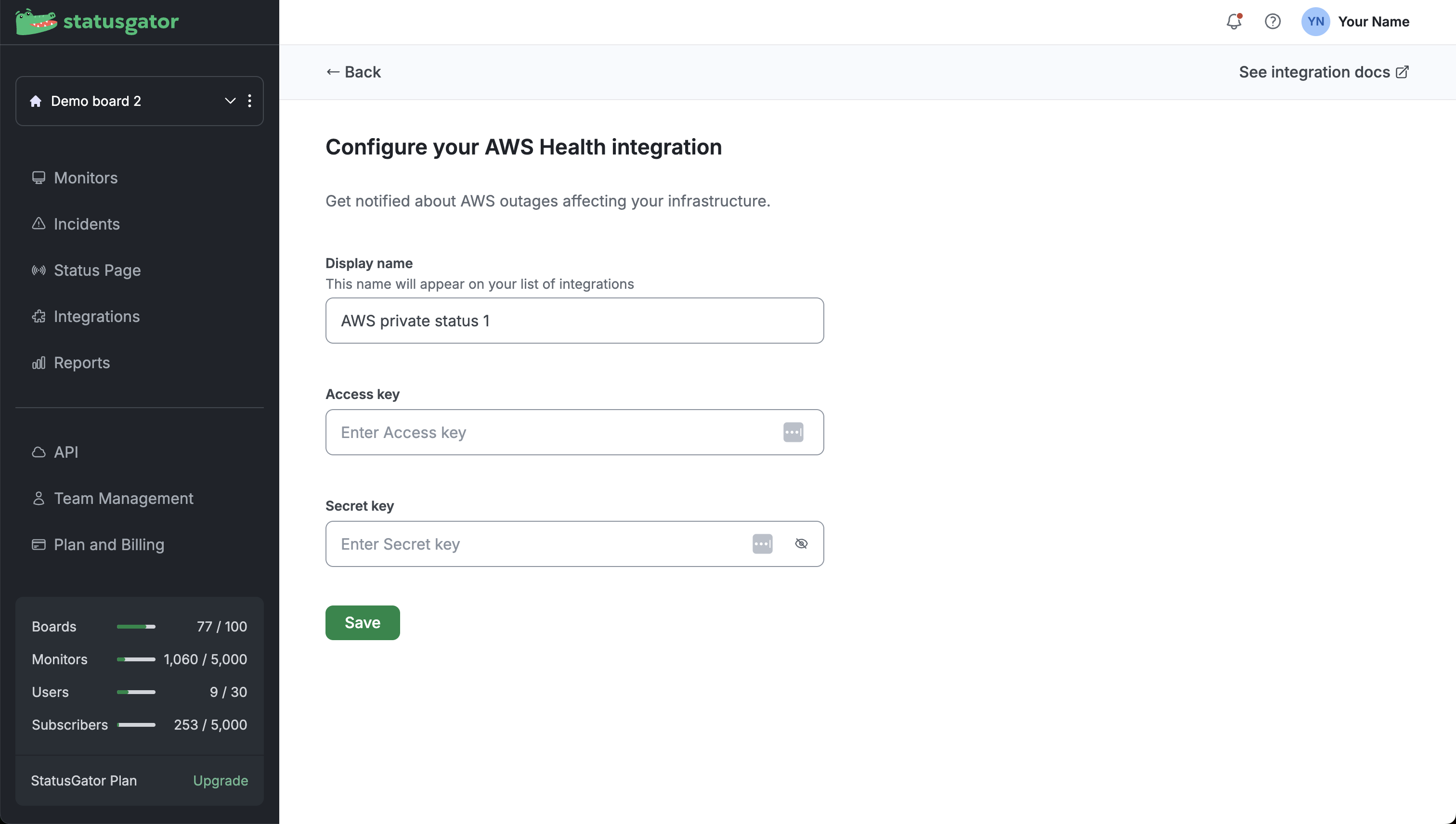Click the home icon on Demo board 2

(36, 101)
